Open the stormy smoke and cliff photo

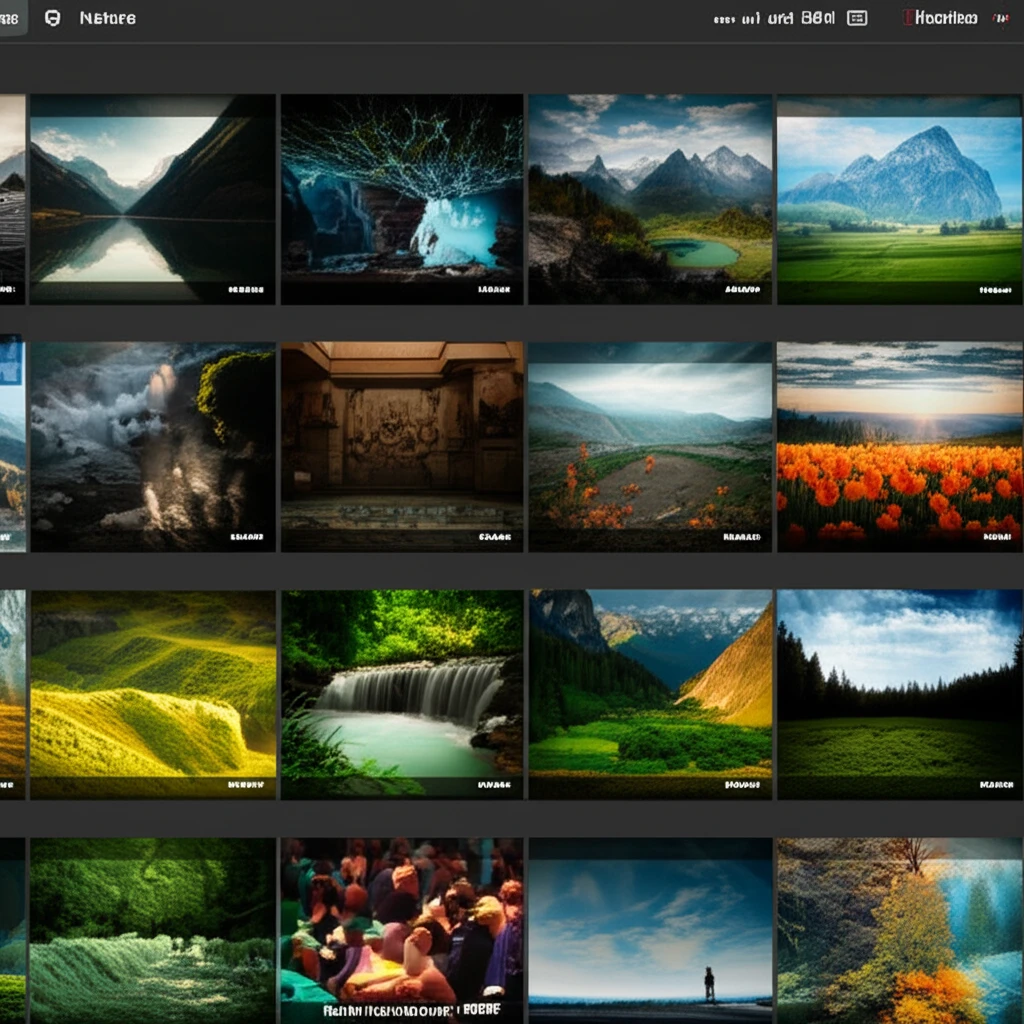point(153,447)
